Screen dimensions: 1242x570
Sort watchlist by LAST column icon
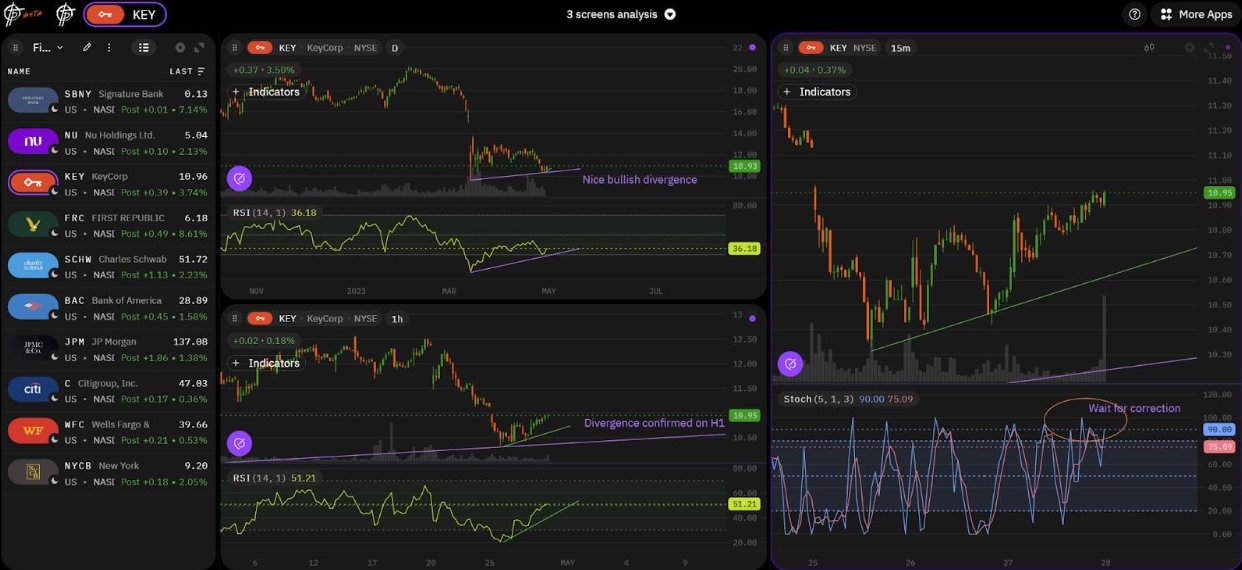[x=201, y=71]
